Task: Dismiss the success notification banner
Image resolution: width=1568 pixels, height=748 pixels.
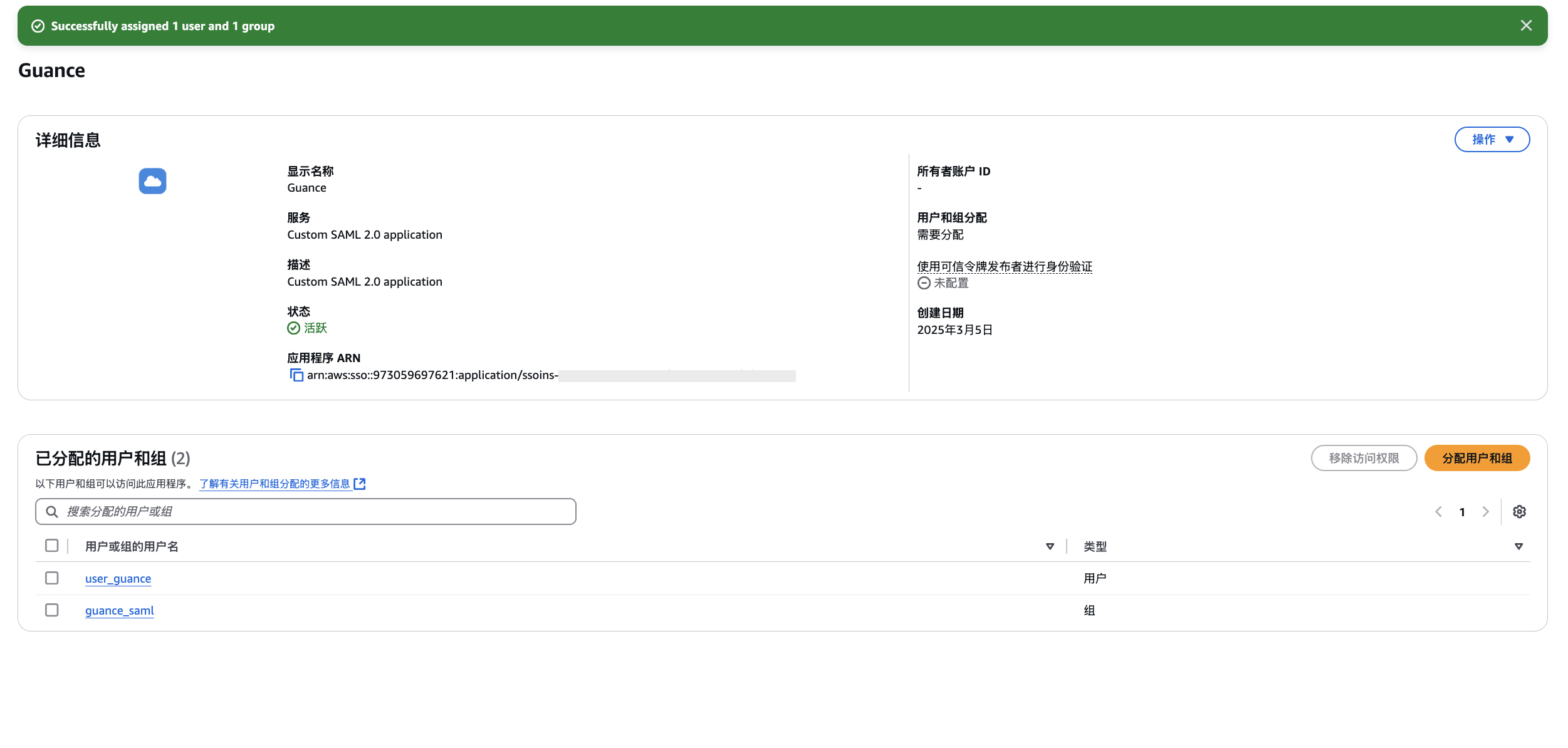Action: click(1526, 26)
